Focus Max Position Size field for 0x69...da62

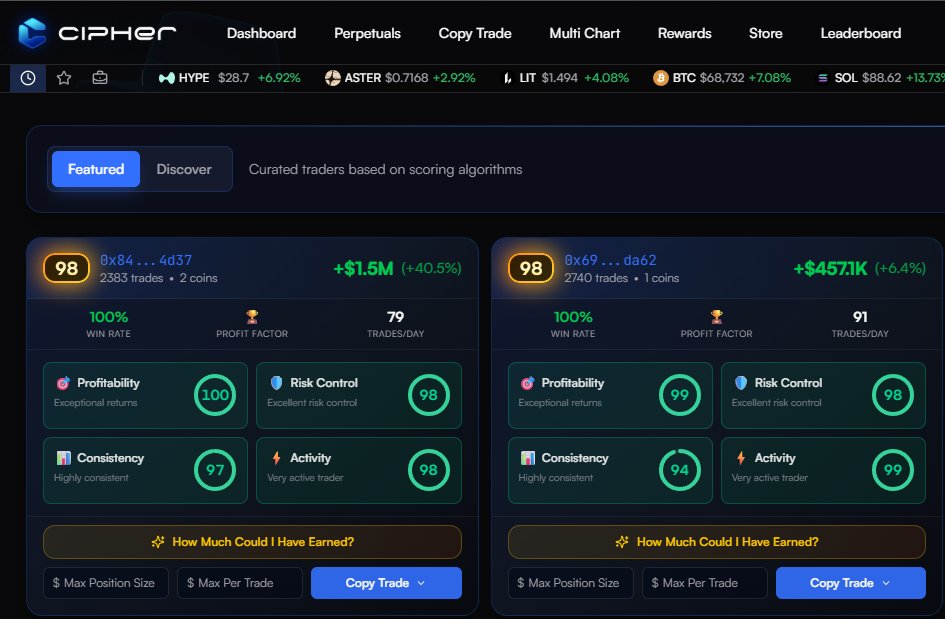pyautogui.click(x=571, y=583)
